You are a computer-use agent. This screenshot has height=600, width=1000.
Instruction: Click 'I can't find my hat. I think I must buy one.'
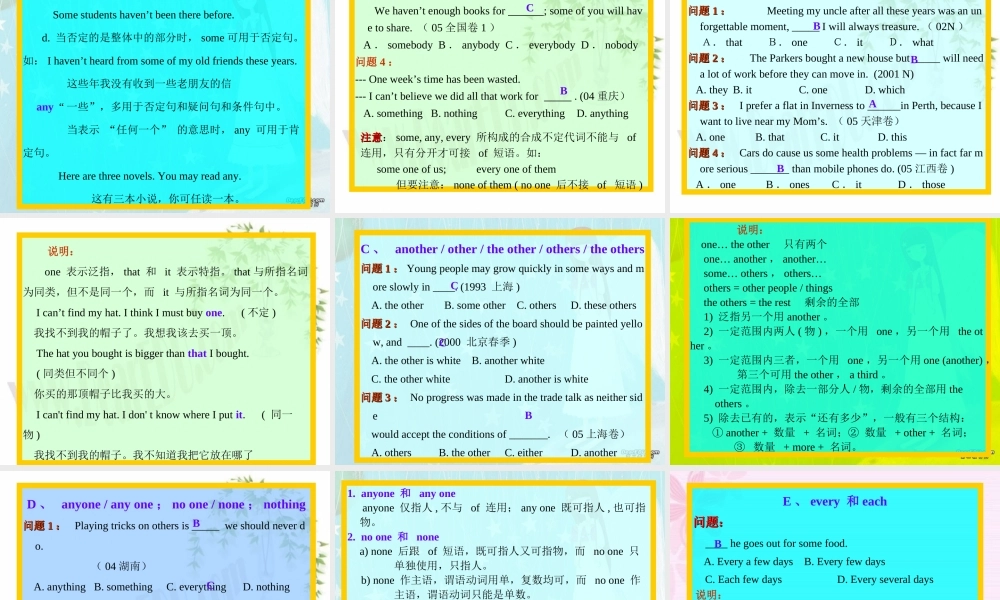tap(130, 312)
